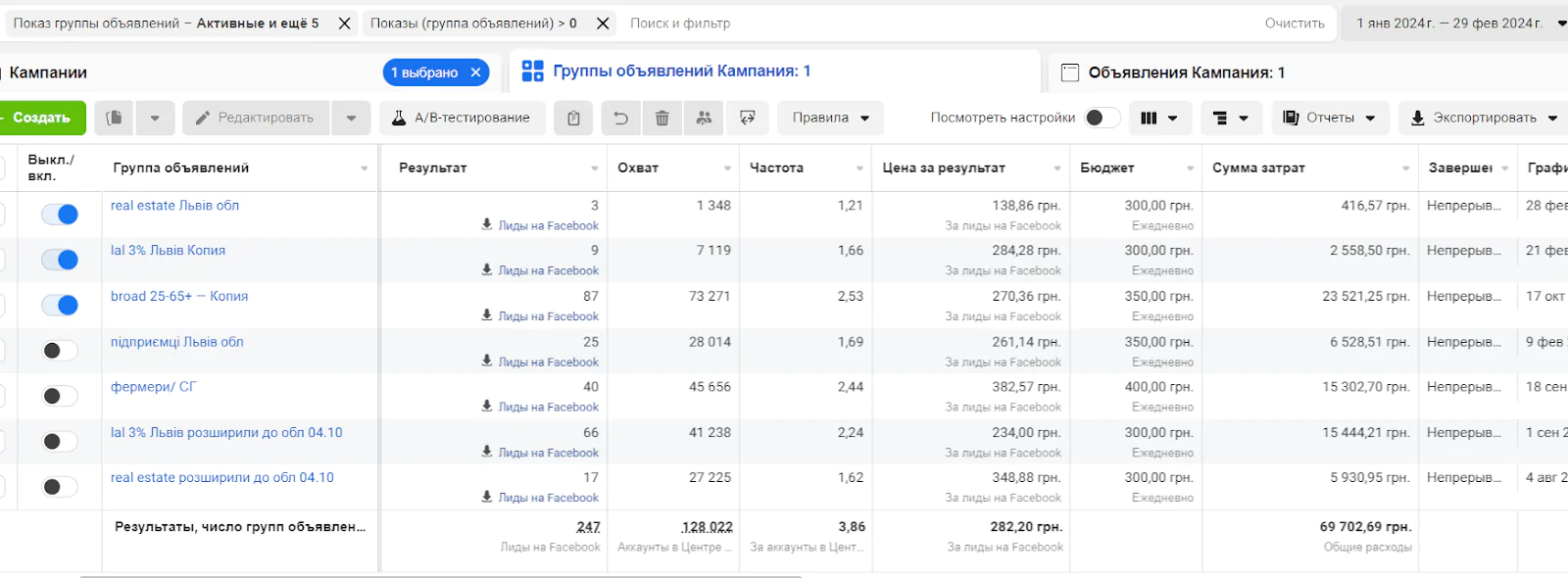
Task: Open the lal 3% Львів Копия link
Action: tap(168, 250)
